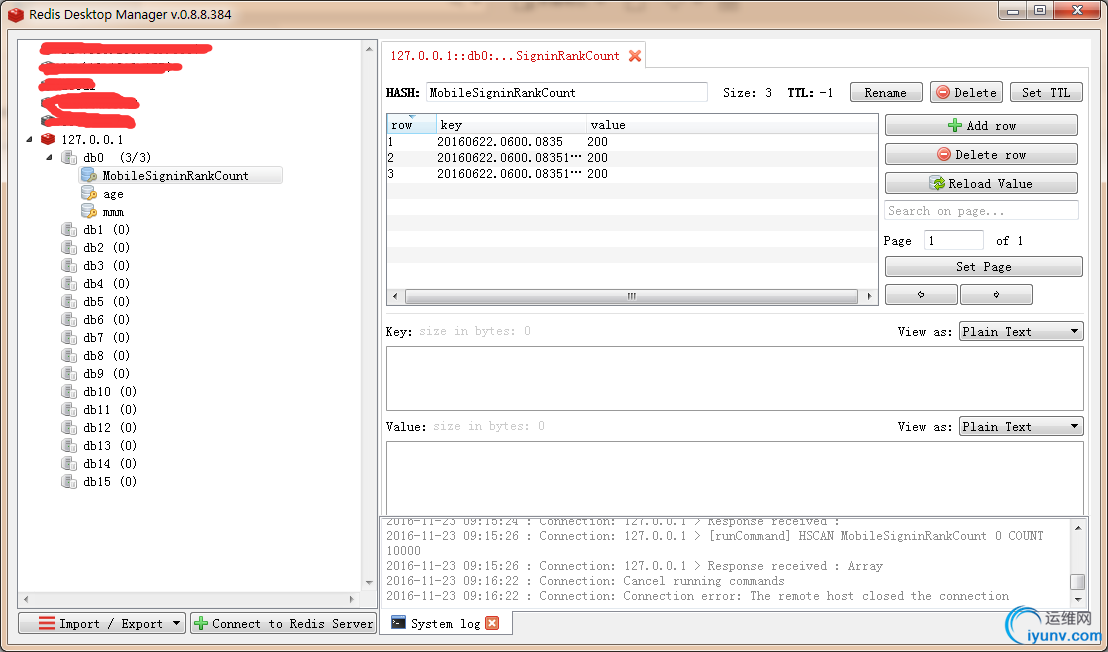Click the mmm key icon
This screenshot has height=652, width=1108.
88,211
